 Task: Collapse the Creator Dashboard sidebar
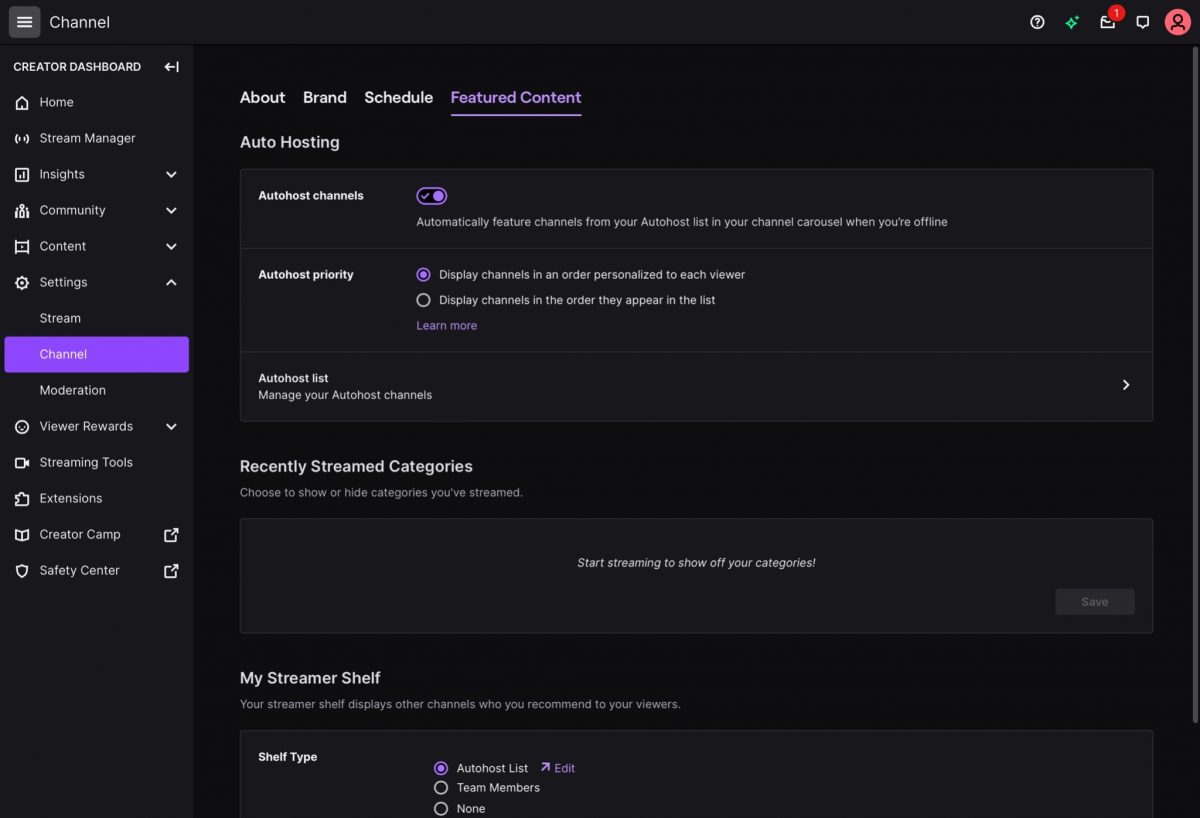pyautogui.click(x=171, y=67)
